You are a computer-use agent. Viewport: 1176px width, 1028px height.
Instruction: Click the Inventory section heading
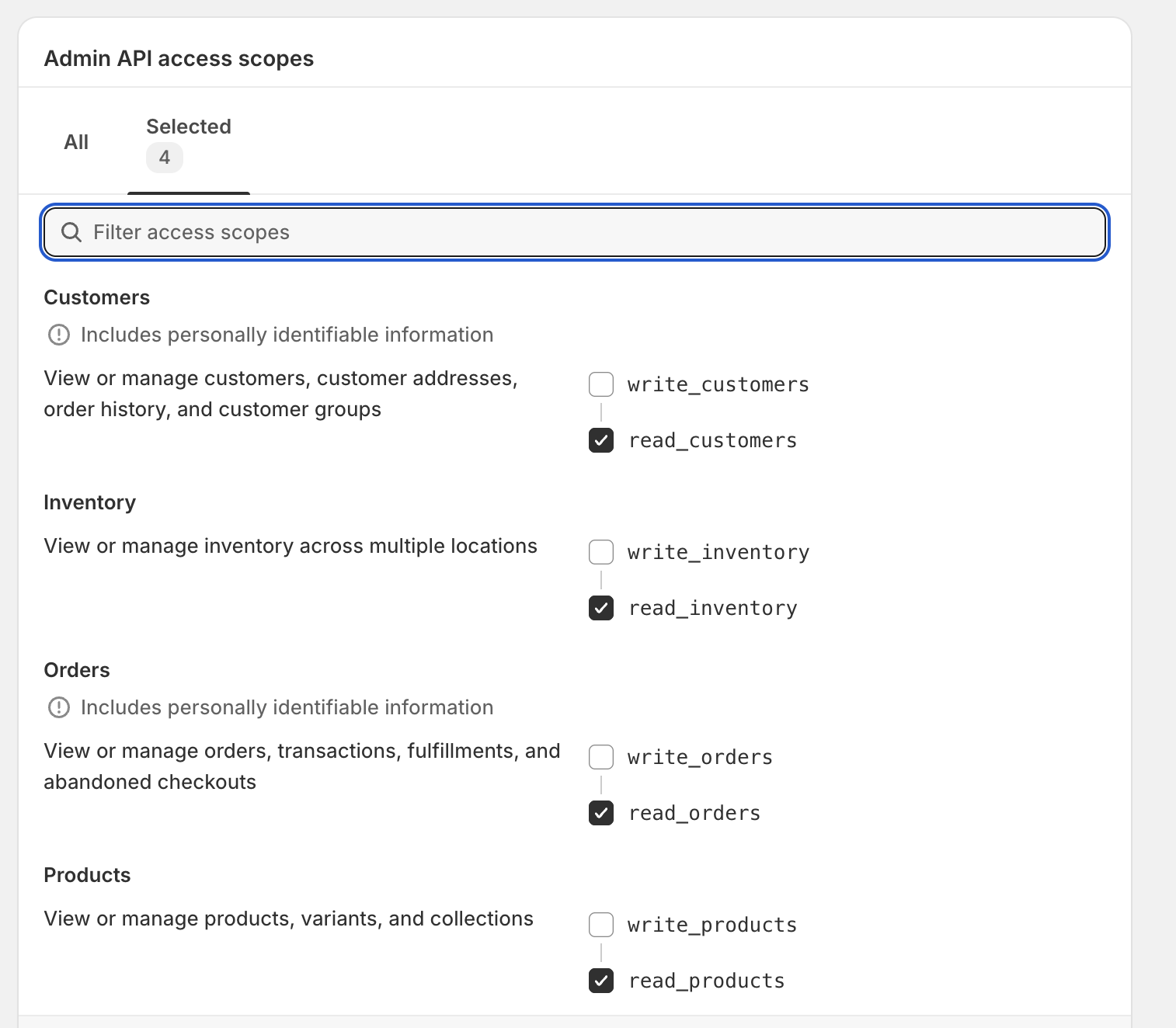(x=89, y=502)
